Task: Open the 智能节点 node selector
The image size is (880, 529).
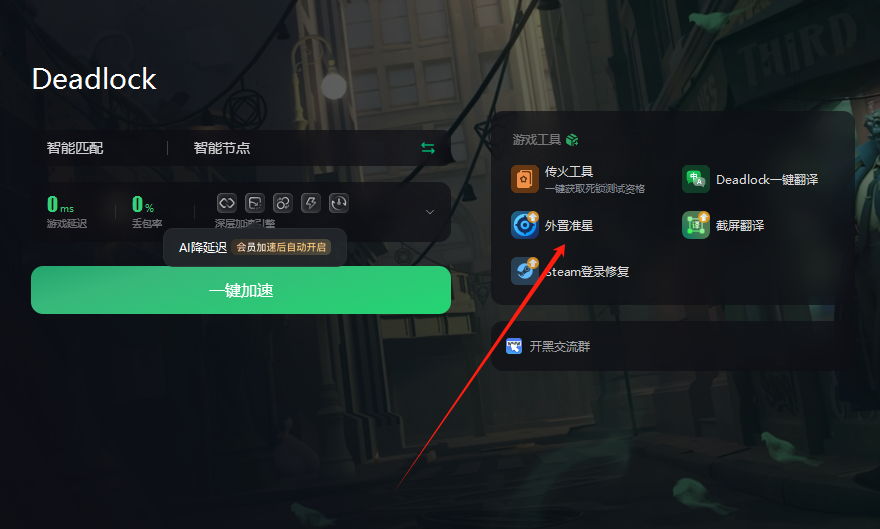Action: tap(222, 148)
